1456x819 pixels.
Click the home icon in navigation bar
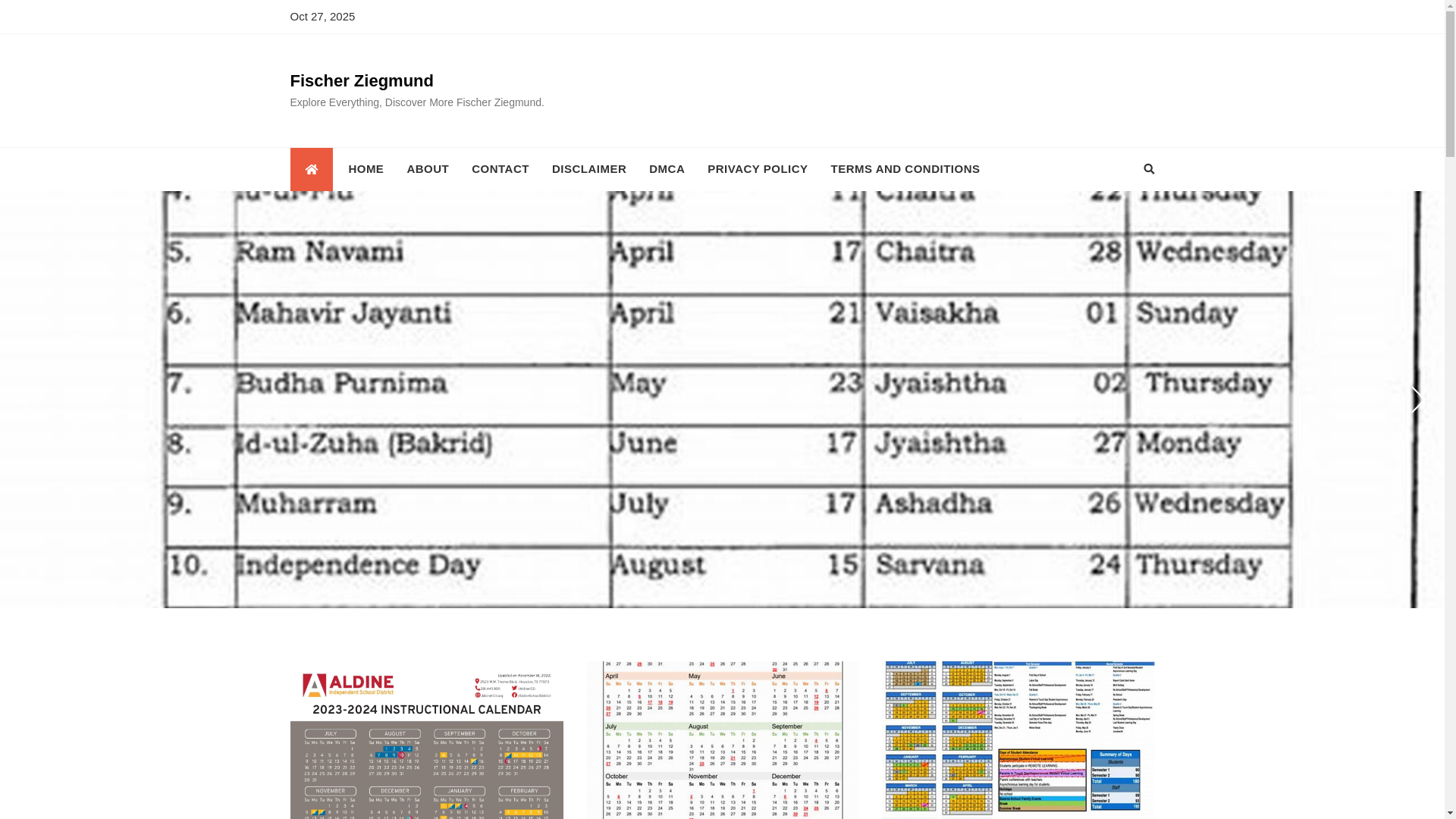click(x=311, y=169)
